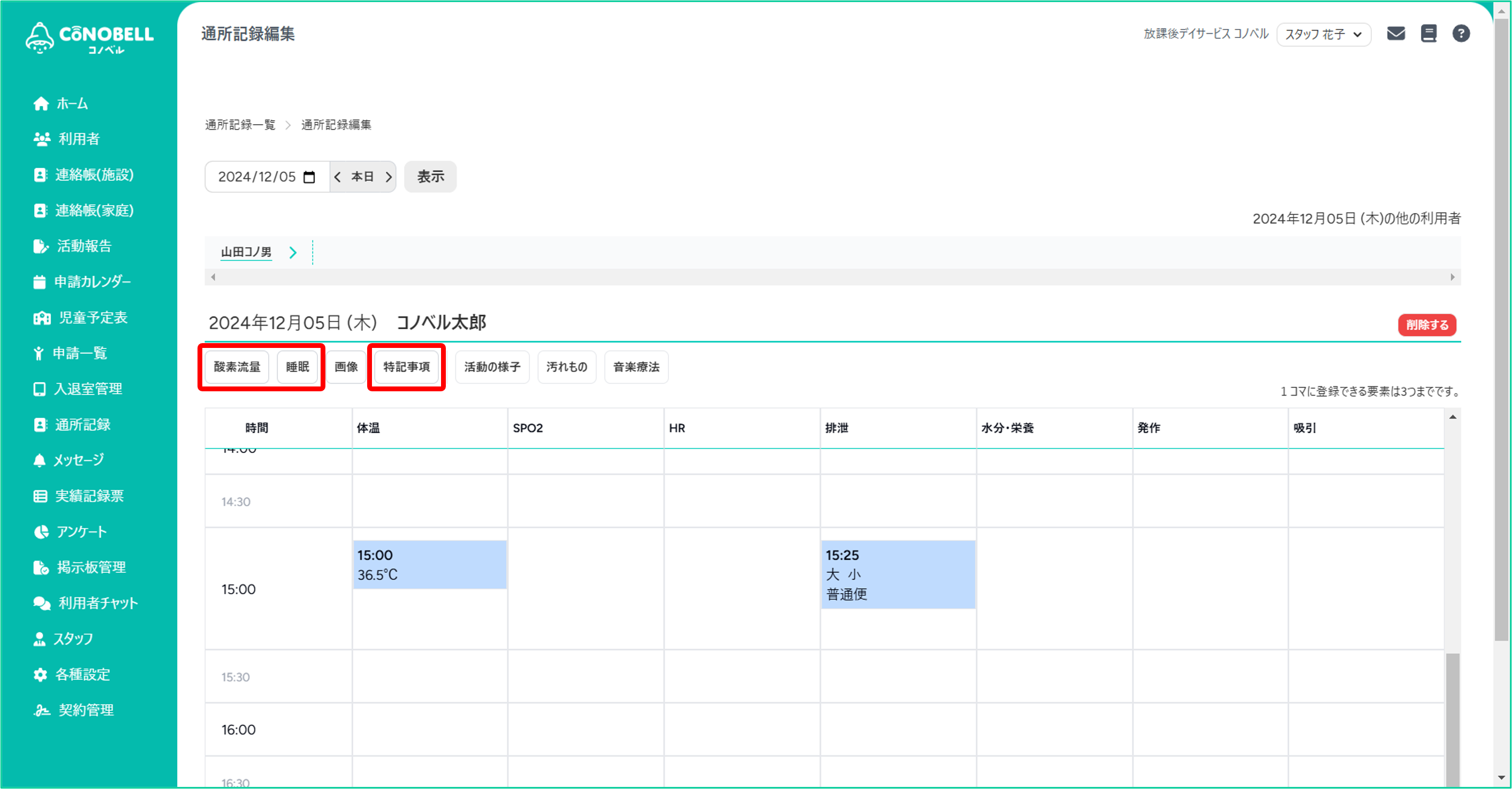Click the users icon beside 利用者
This screenshot has width=1512, height=789.
tap(42, 139)
